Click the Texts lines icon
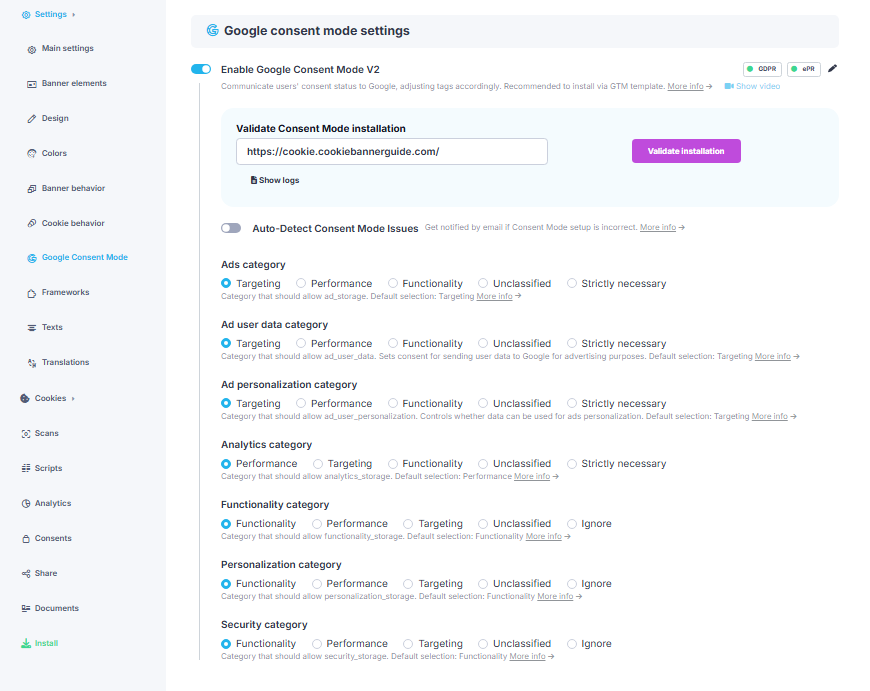 pyautogui.click(x=32, y=327)
